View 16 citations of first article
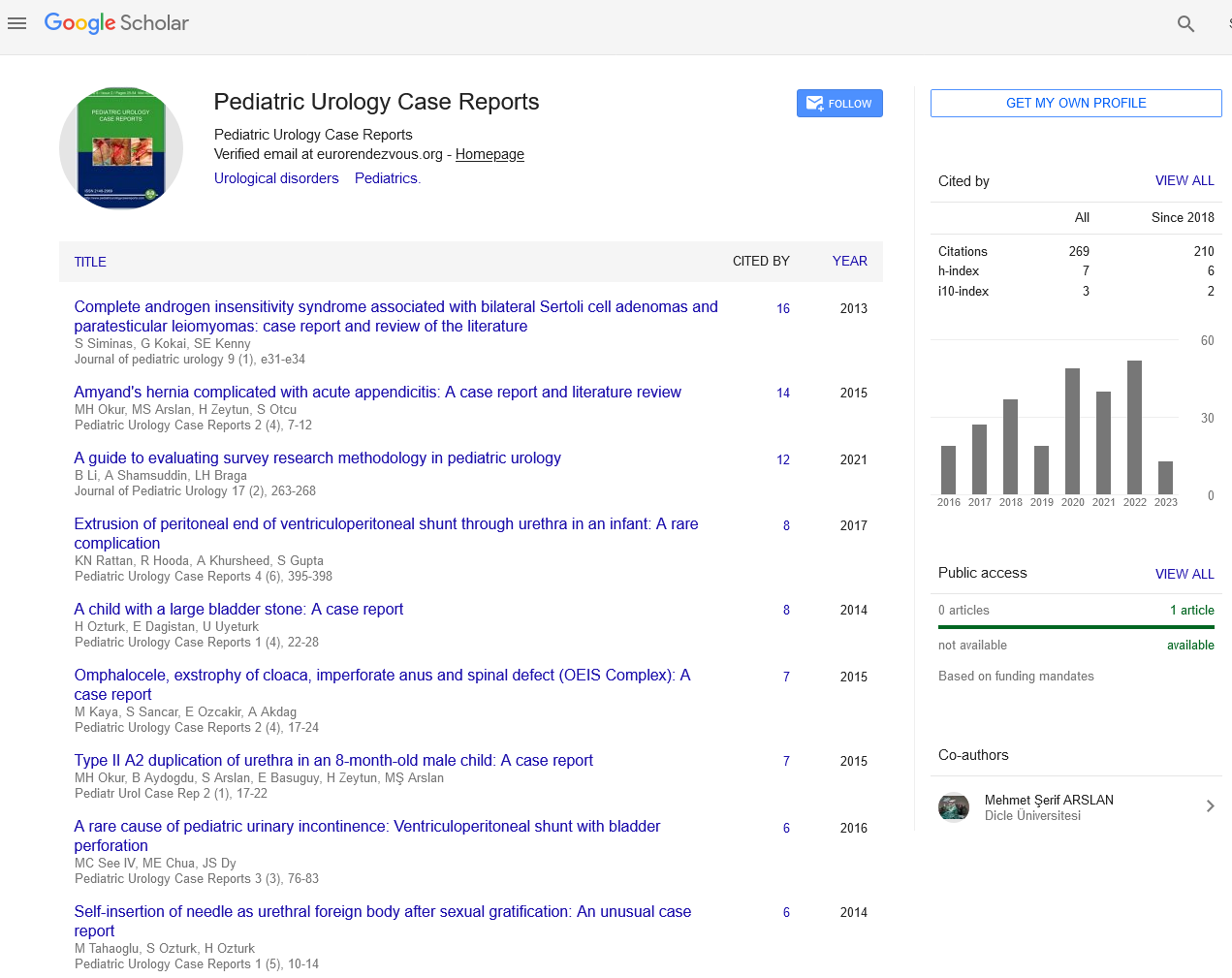The height and width of the screenshot is (978, 1232). [783, 308]
